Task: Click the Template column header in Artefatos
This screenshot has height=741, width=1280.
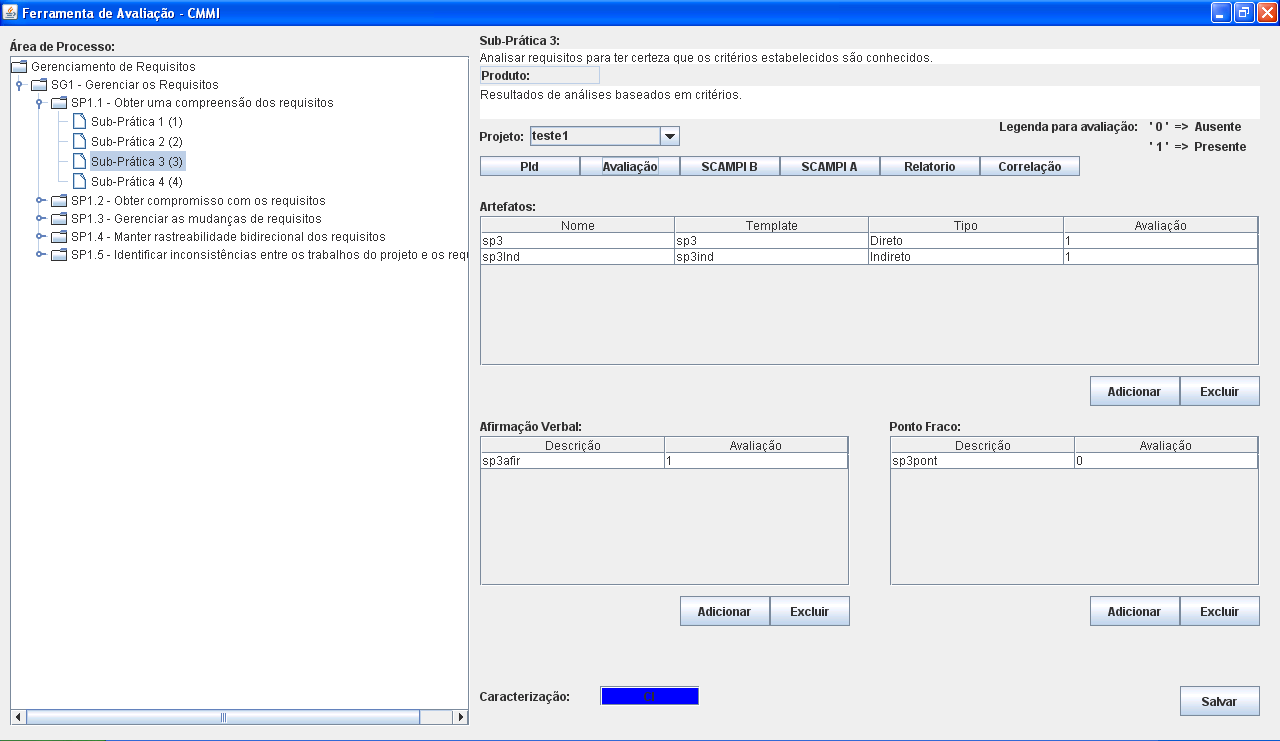Action: [x=772, y=225]
